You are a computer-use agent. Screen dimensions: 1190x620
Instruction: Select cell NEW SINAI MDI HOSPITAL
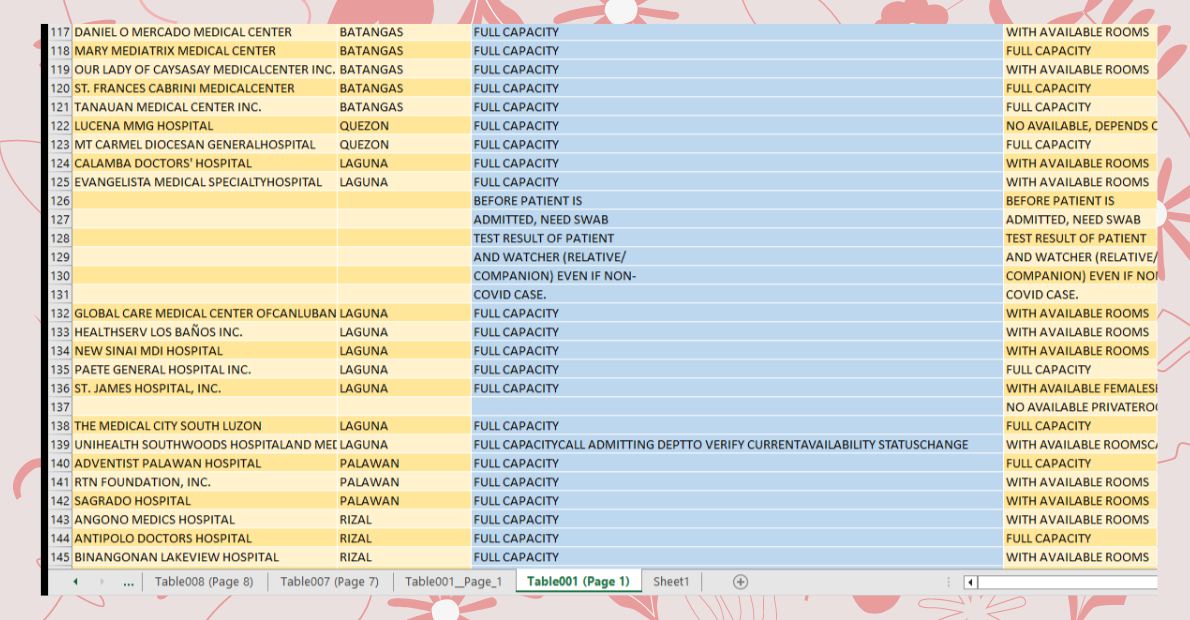pos(205,351)
